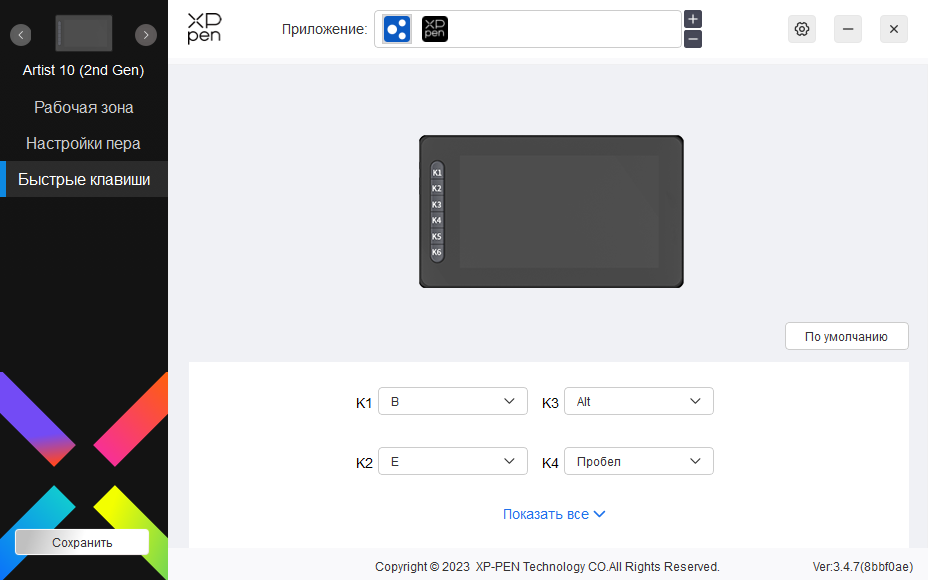
Task: Add an application with the plus button
Action: coord(693,19)
